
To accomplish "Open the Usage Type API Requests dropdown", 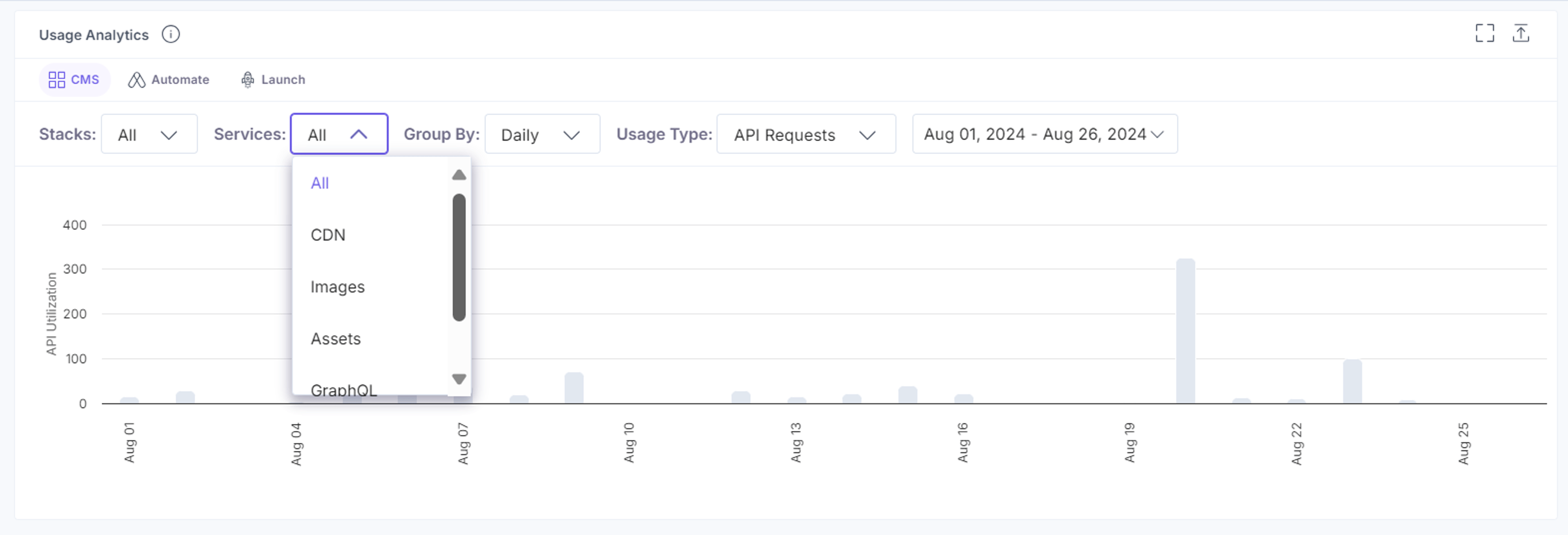I will pos(806,134).
